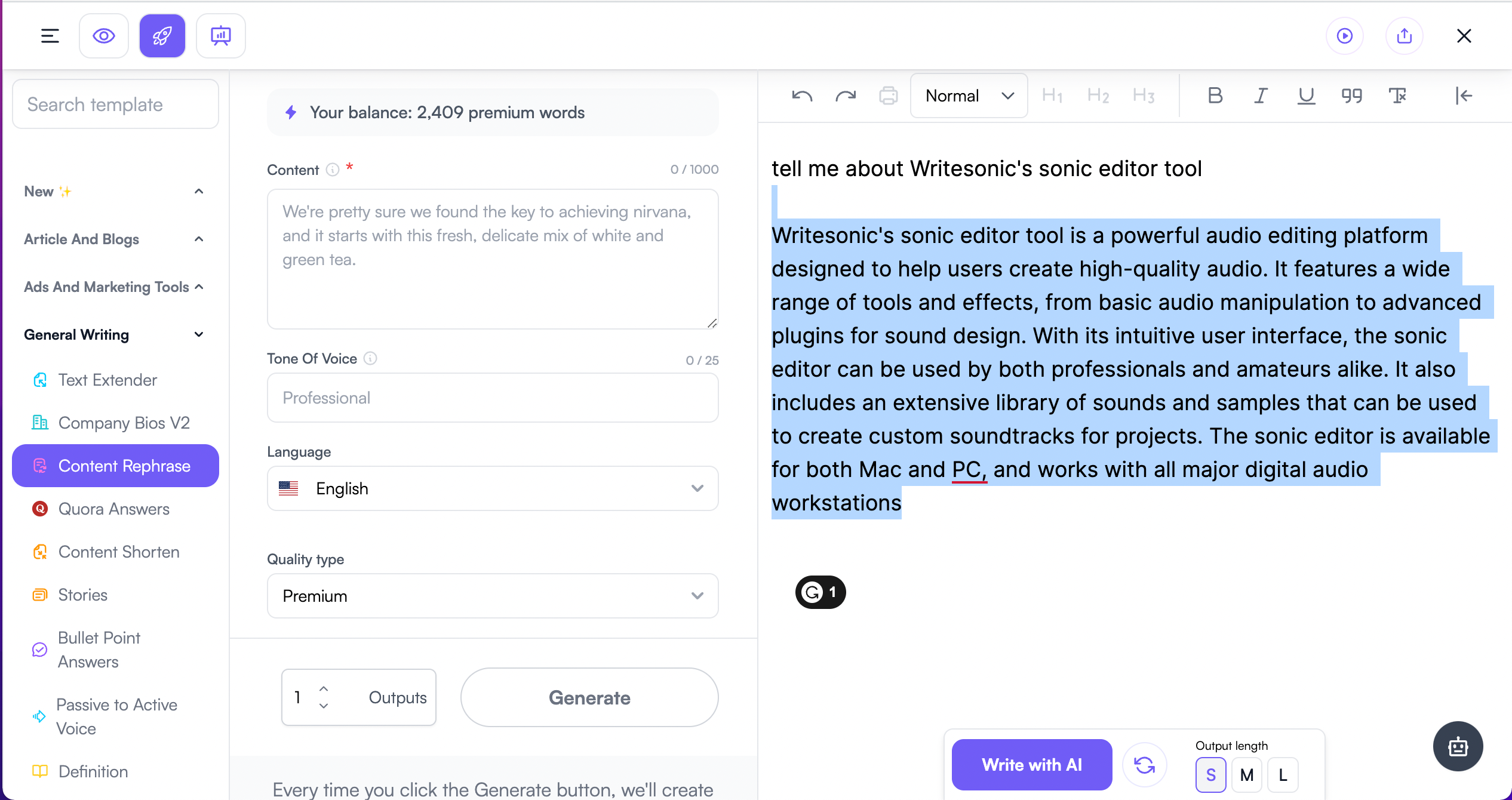This screenshot has width=1512, height=800.
Task: Open Quora Answers template
Action: click(115, 509)
